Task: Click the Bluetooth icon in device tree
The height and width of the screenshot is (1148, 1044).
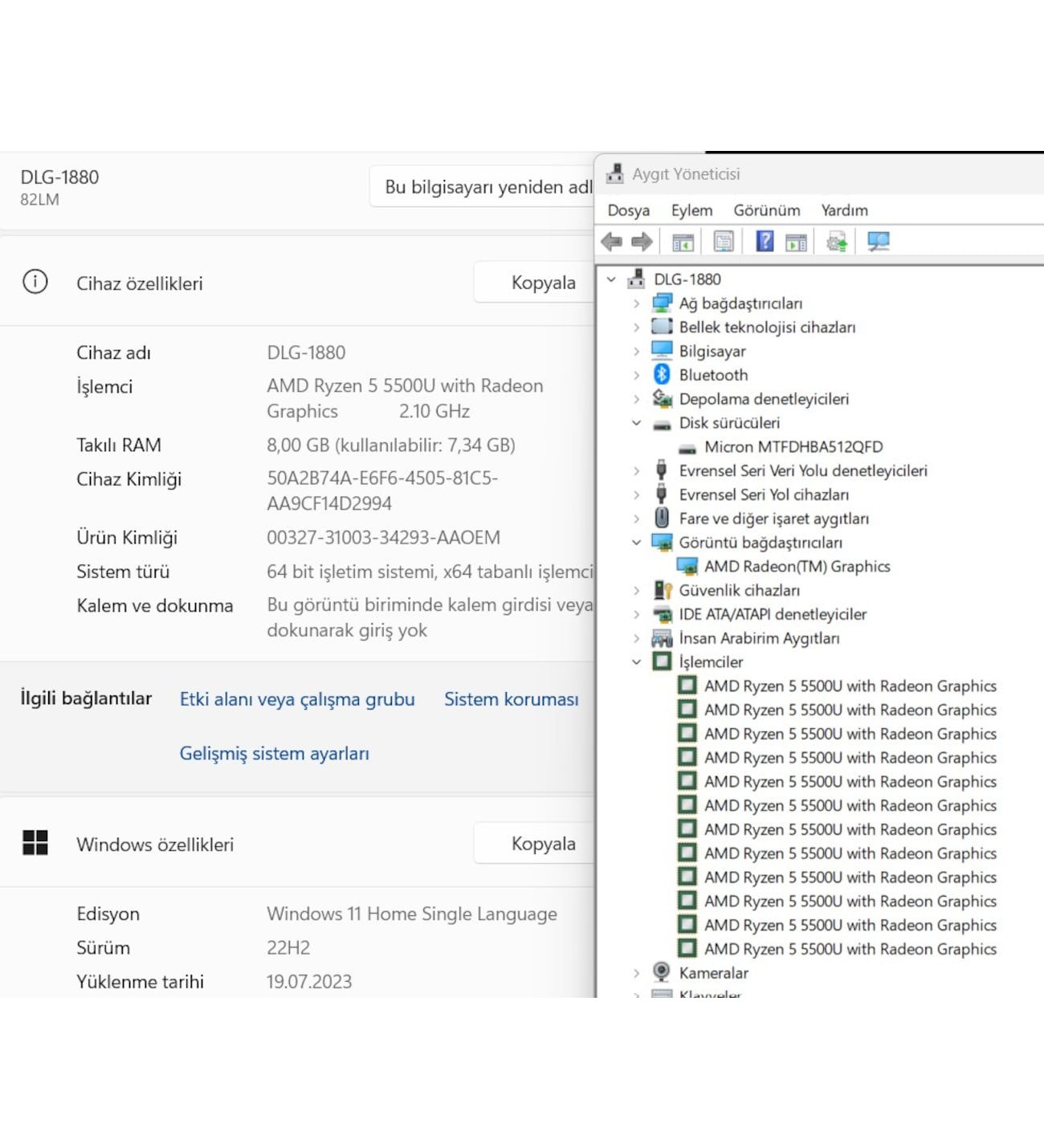Action: click(x=662, y=374)
